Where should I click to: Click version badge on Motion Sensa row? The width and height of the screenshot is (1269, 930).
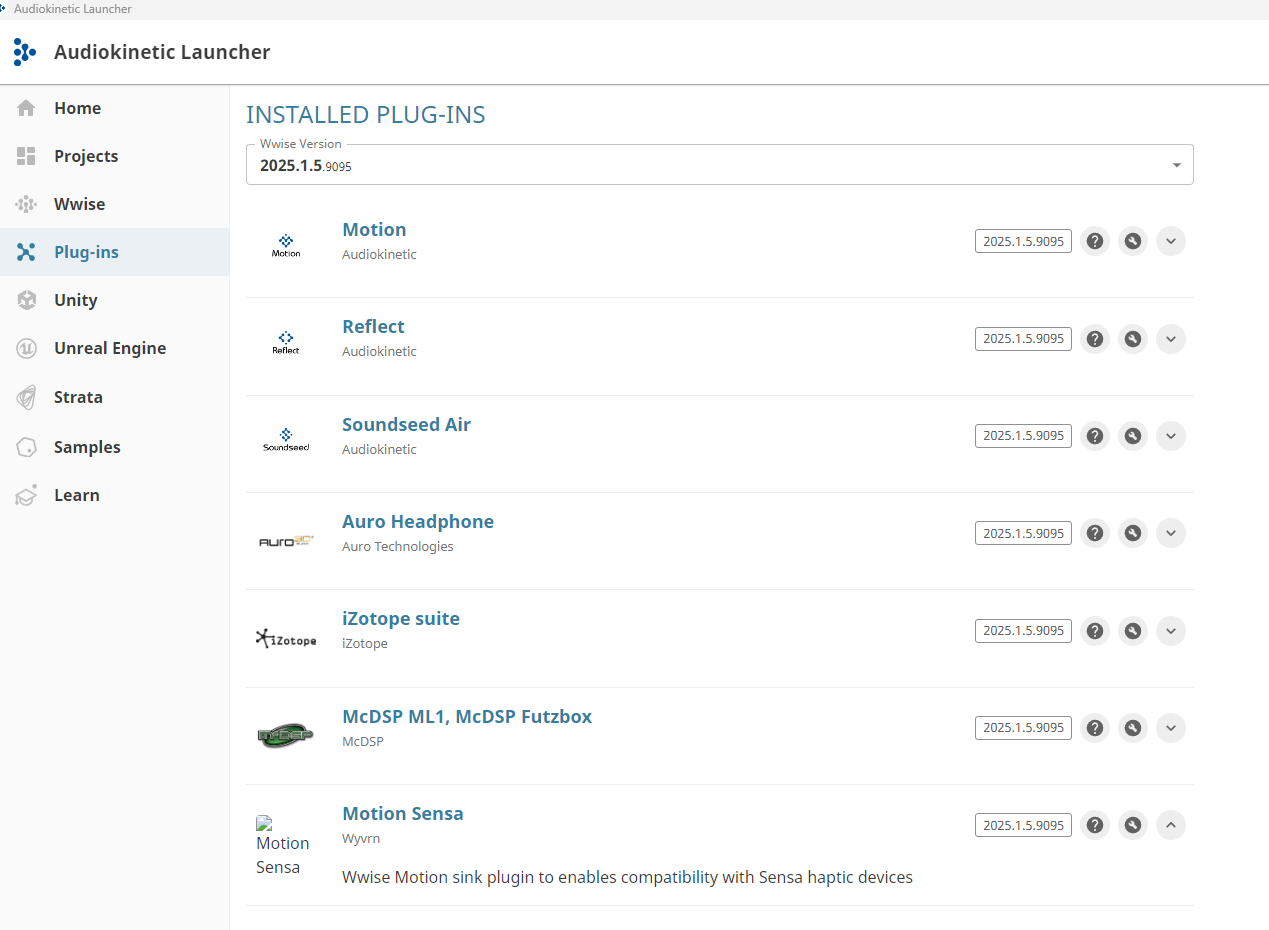pos(1023,825)
